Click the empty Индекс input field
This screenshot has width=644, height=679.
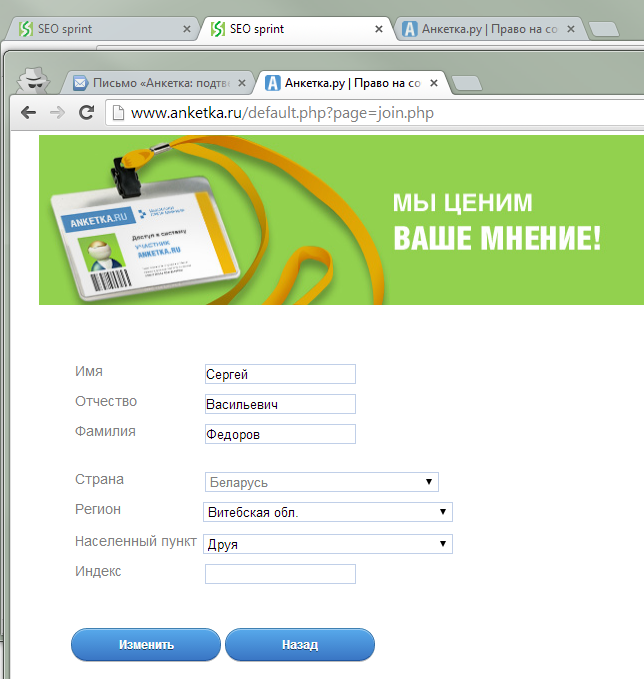pyautogui.click(x=280, y=574)
